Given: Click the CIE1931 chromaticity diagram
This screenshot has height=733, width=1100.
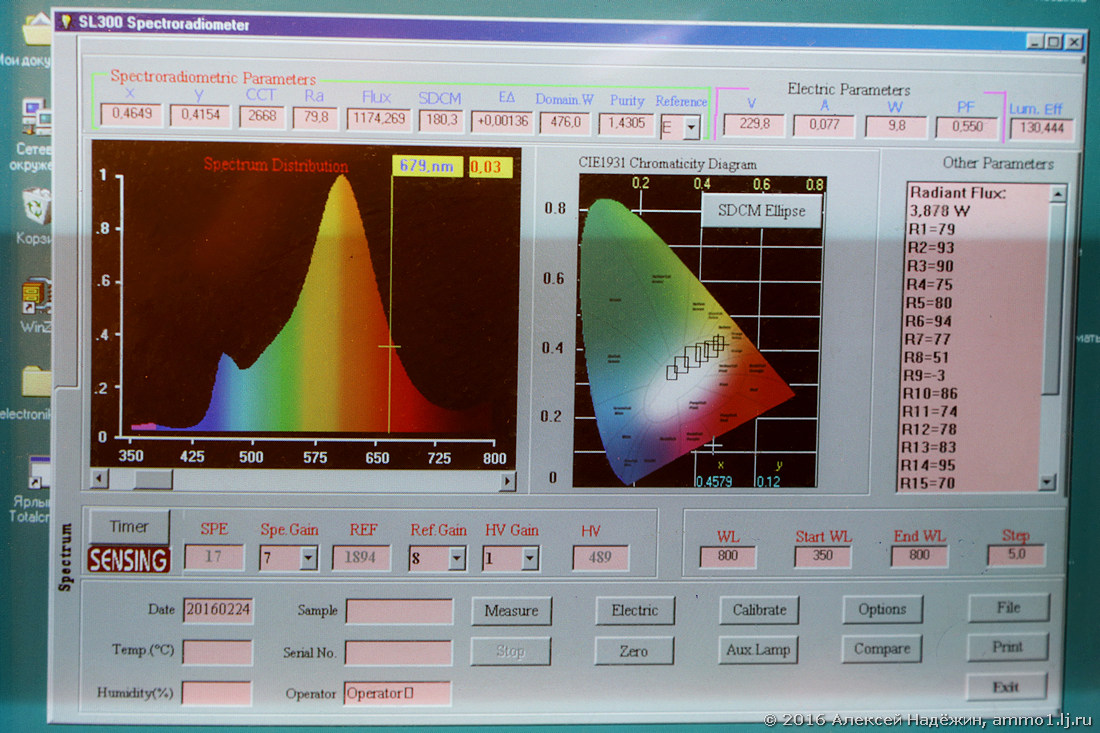Looking at the screenshot, I should 698,331.
